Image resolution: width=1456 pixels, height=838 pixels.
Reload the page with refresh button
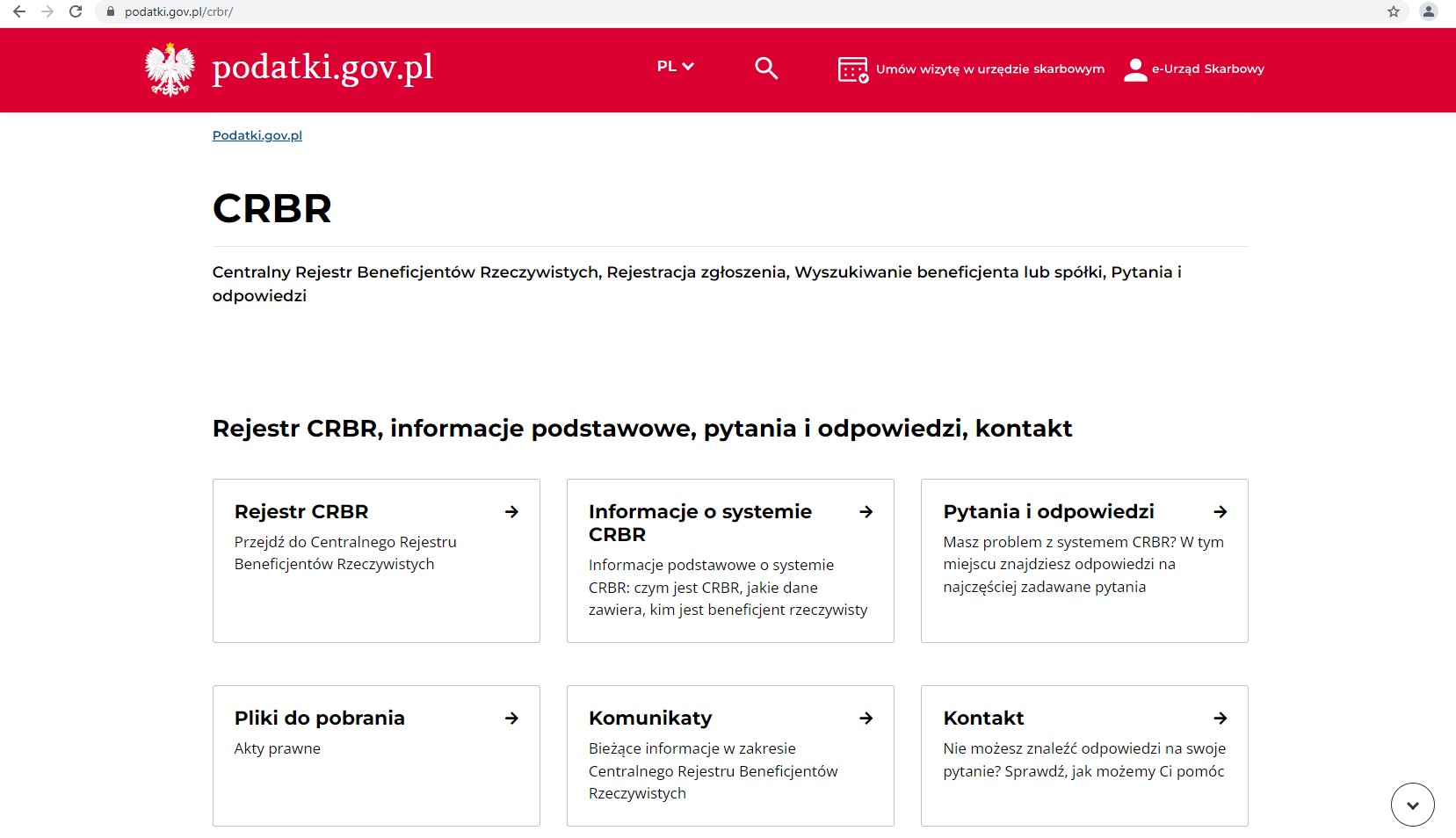(76, 11)
